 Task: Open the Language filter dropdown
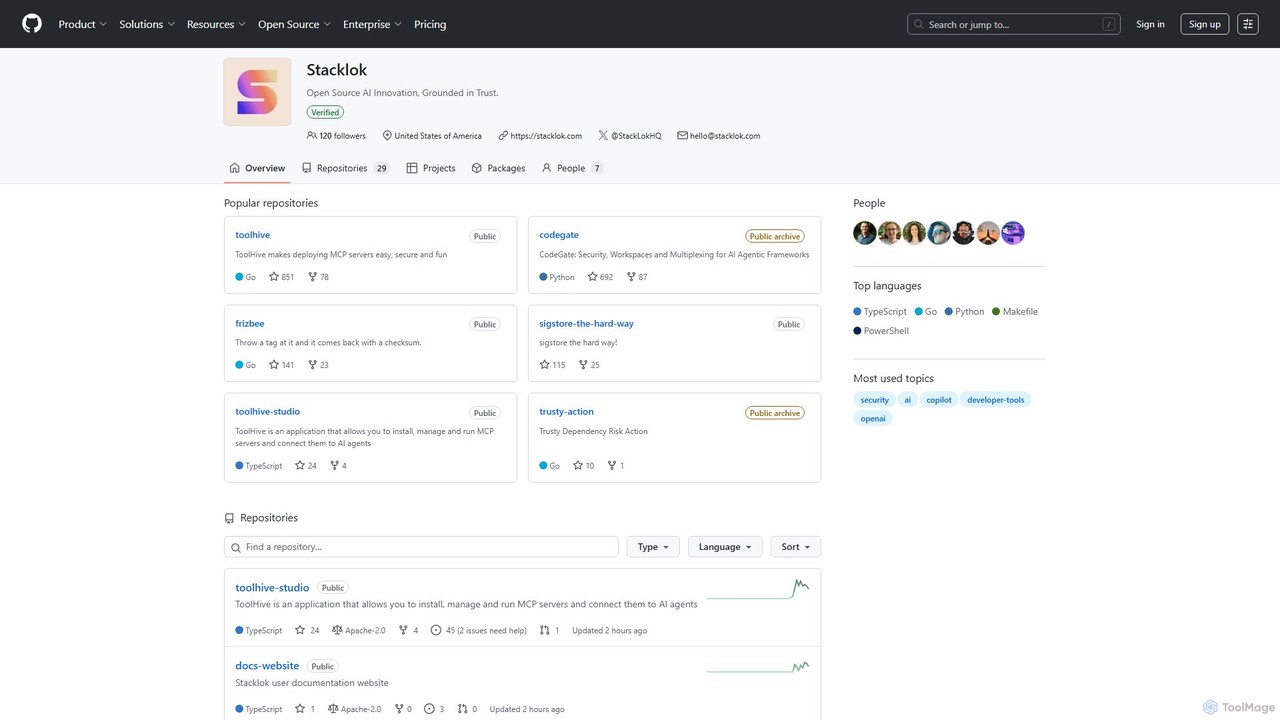[725, 547]
